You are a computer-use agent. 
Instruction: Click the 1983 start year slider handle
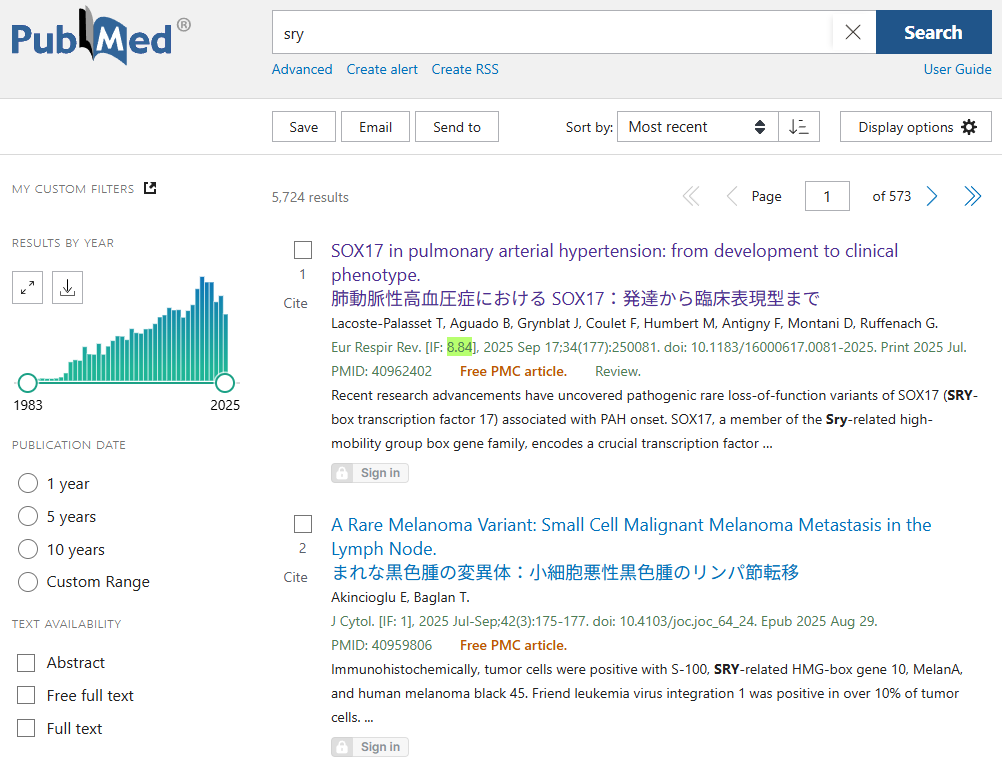click(x=28, y=382)
